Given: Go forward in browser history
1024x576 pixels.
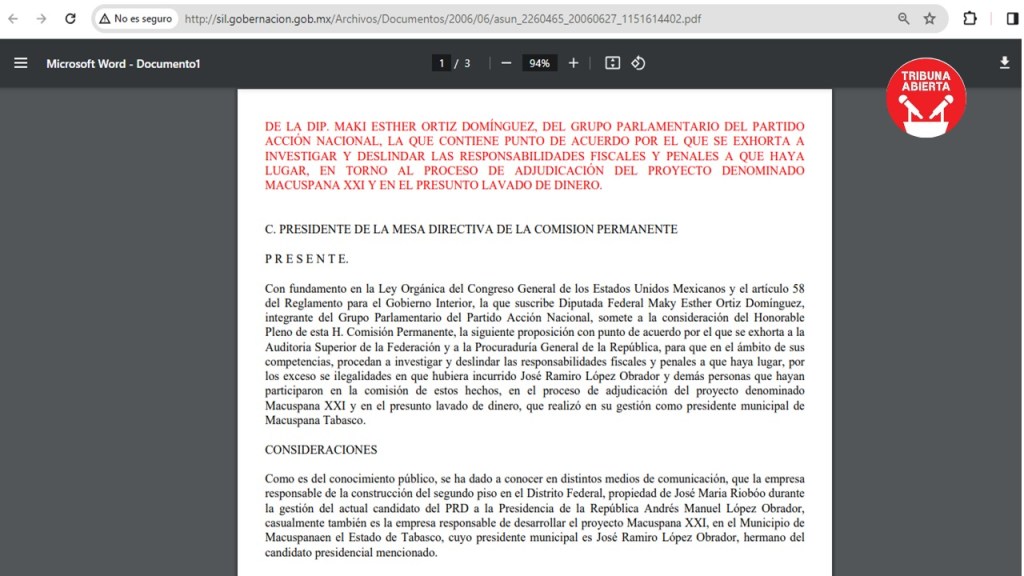Looking at the screenshot, I should click(x=41, y=18).
